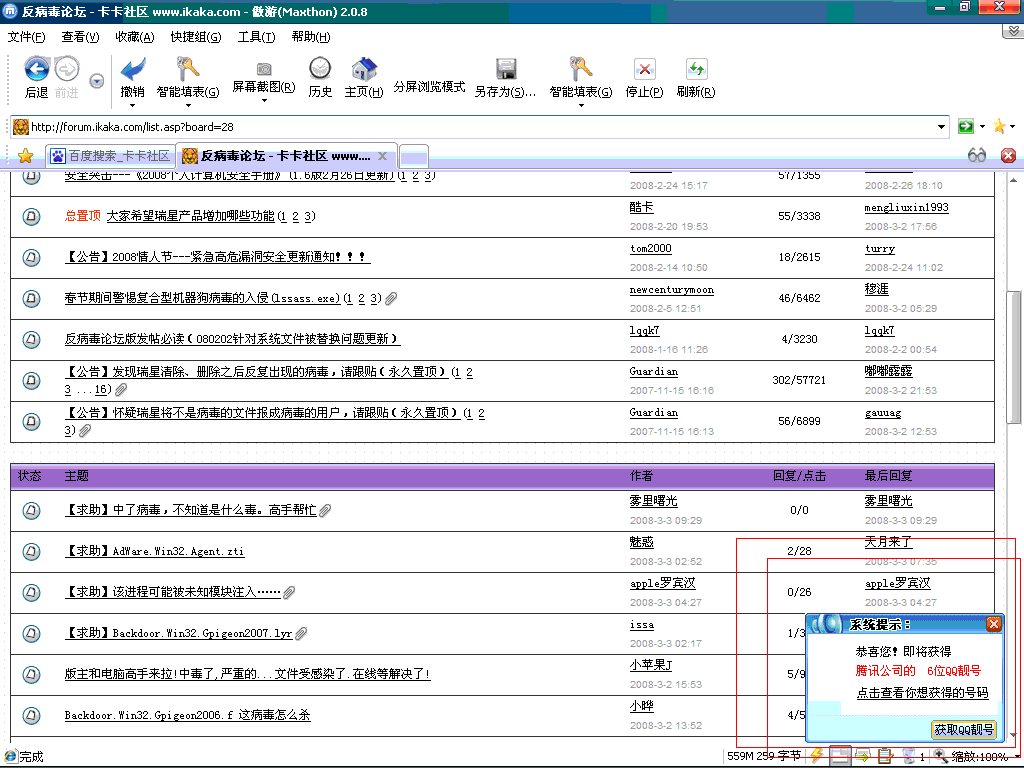Open the dropdown arrow next to Forward button
This screenshot has height=768, width=1024.
coord(96,81)
